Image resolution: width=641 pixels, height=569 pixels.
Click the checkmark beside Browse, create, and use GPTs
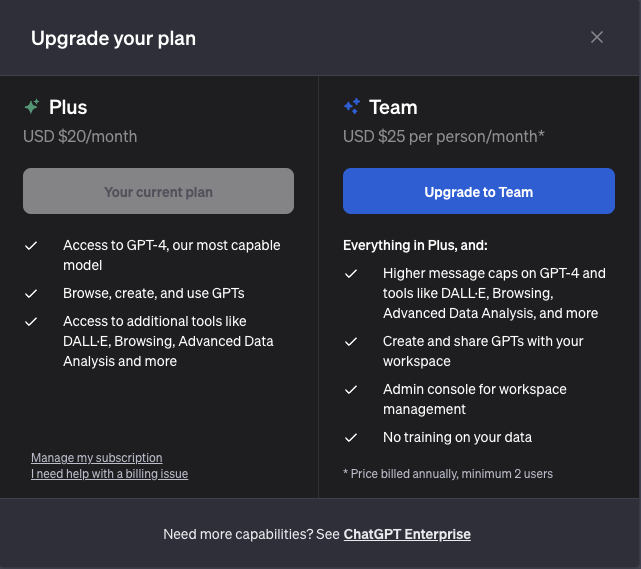pyautogui.click(x=31, y=293)
